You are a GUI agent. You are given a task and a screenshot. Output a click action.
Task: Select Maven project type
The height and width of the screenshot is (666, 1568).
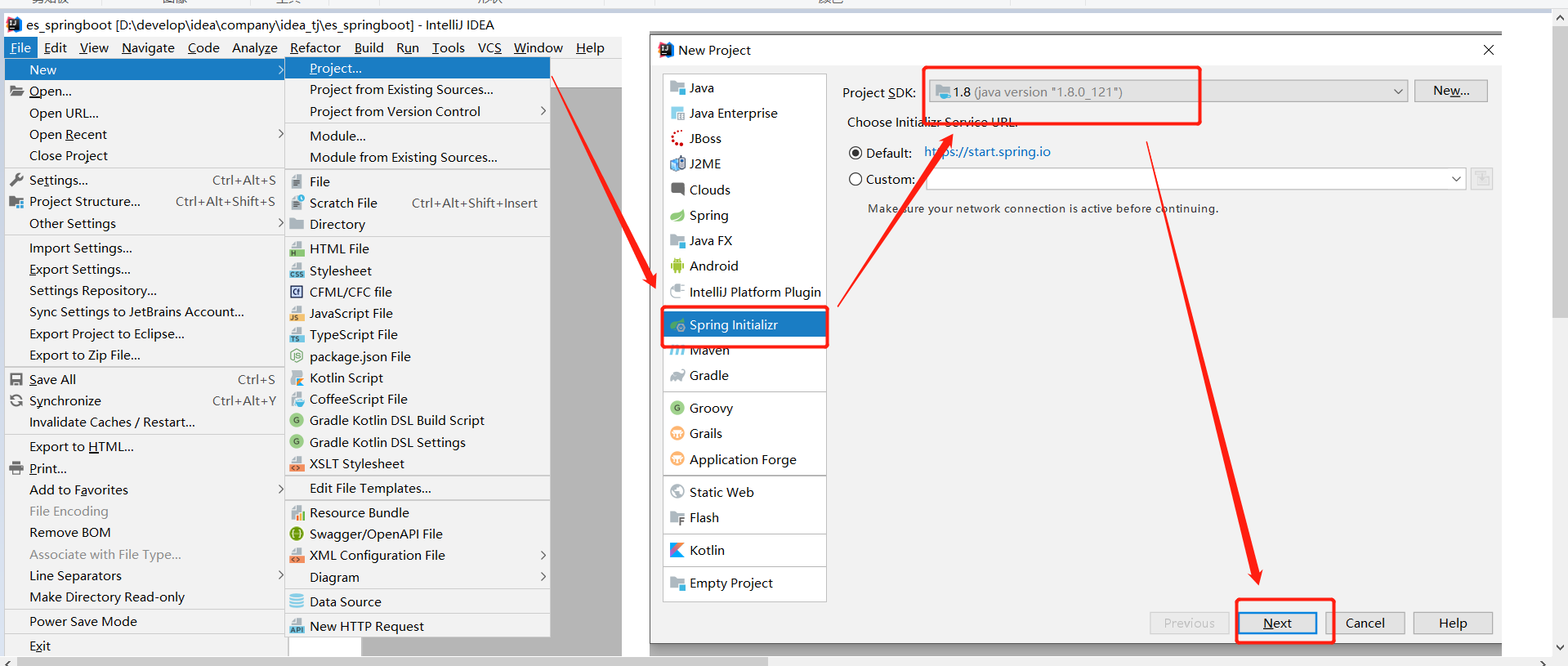coord(744,351)
